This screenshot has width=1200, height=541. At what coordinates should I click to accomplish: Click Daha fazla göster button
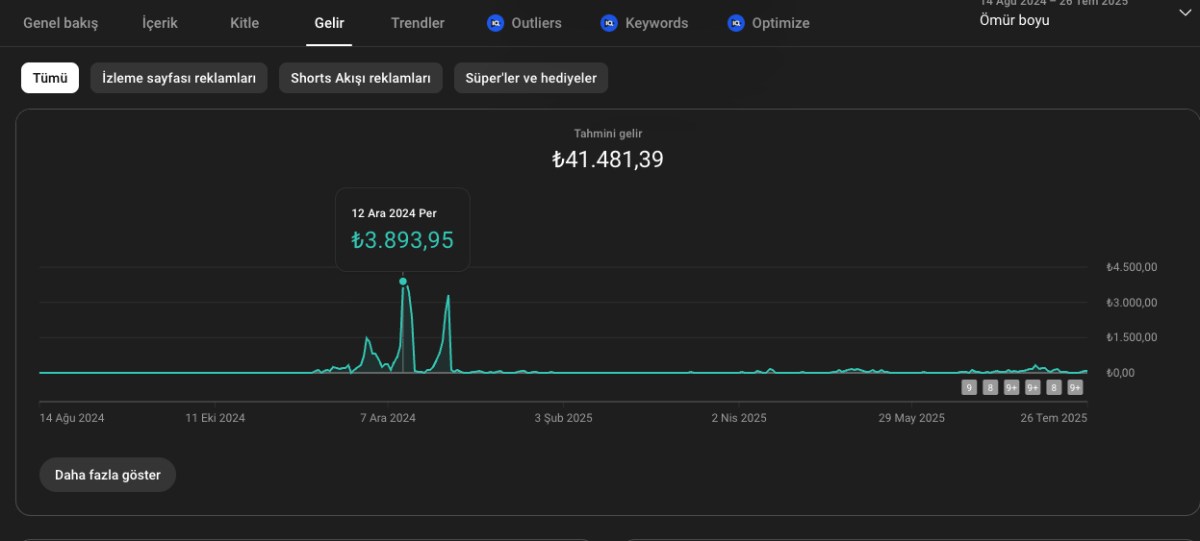pyautogui.click(x=108, y=475)
